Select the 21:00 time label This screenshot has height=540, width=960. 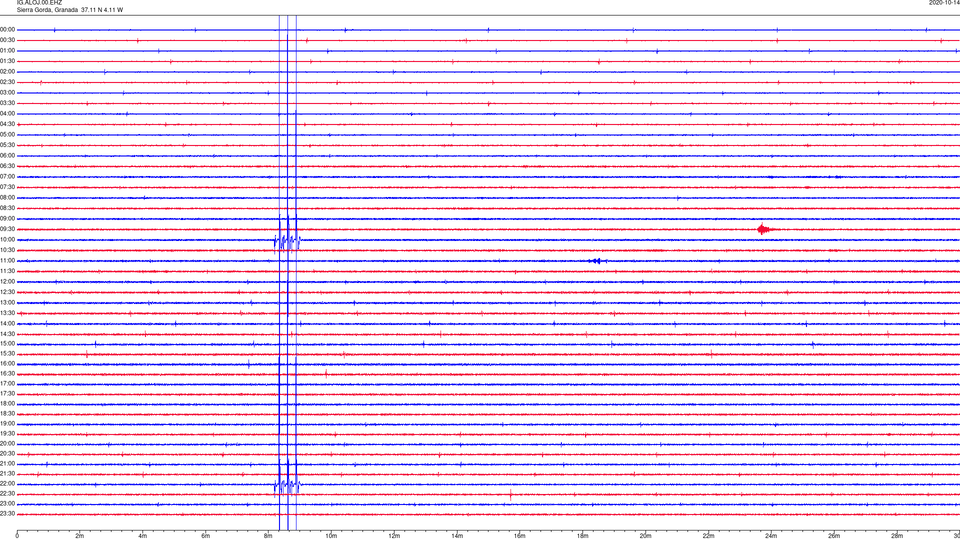click(x=8, y=464)
